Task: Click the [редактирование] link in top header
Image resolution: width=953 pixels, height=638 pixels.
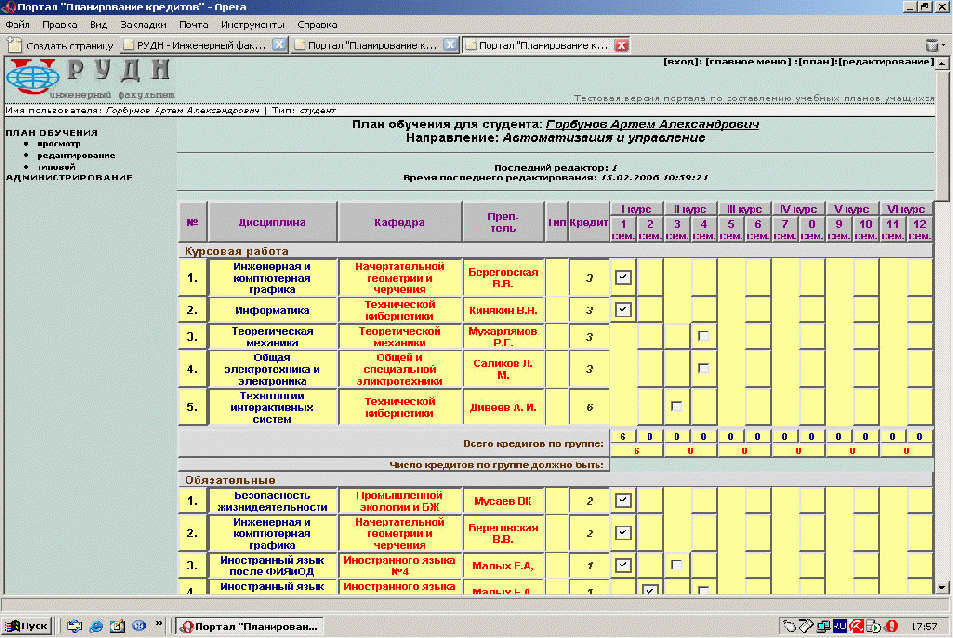Action: tap(886, 62)
